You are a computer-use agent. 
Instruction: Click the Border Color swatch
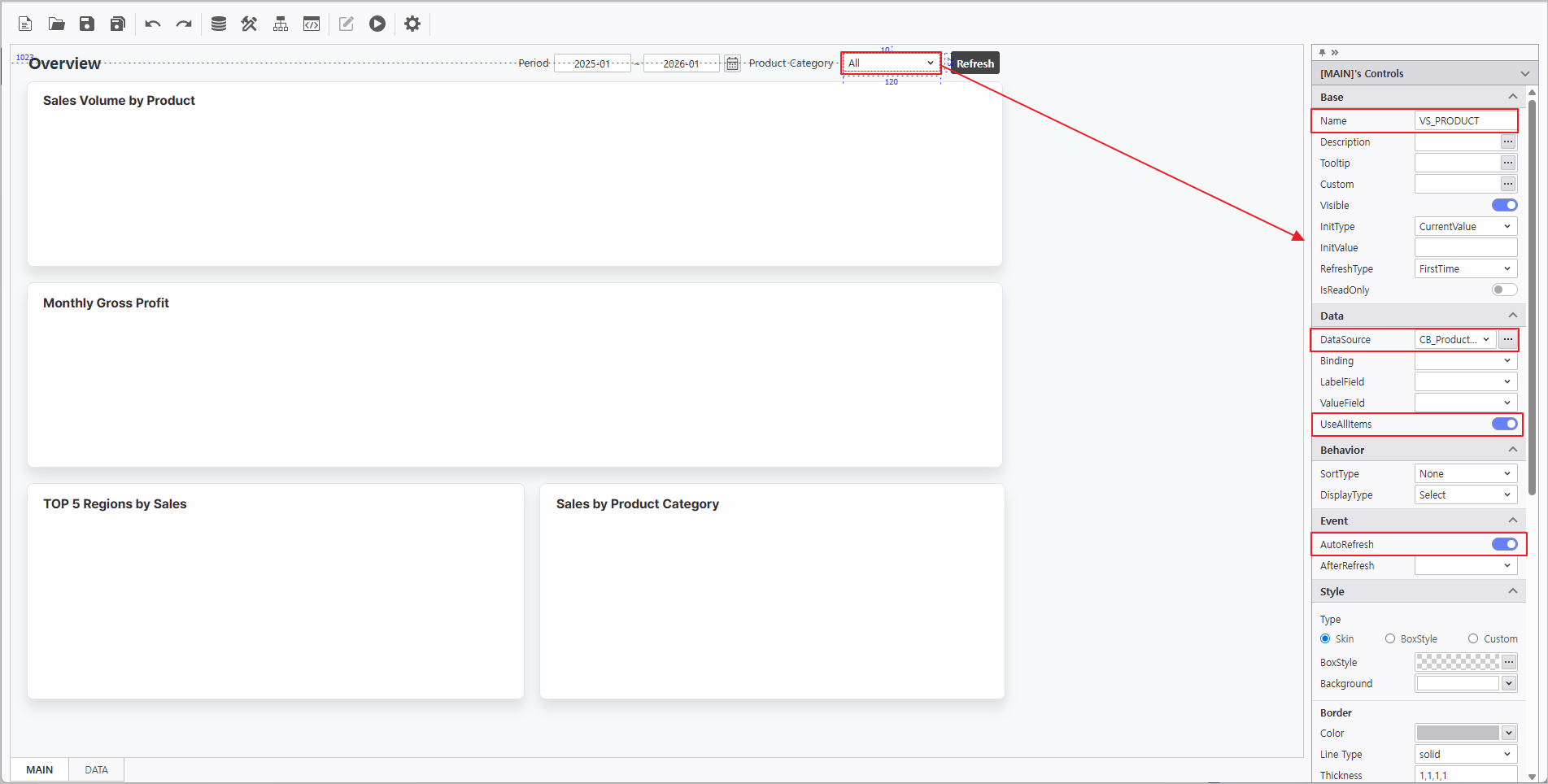[x=1458, y=734]
